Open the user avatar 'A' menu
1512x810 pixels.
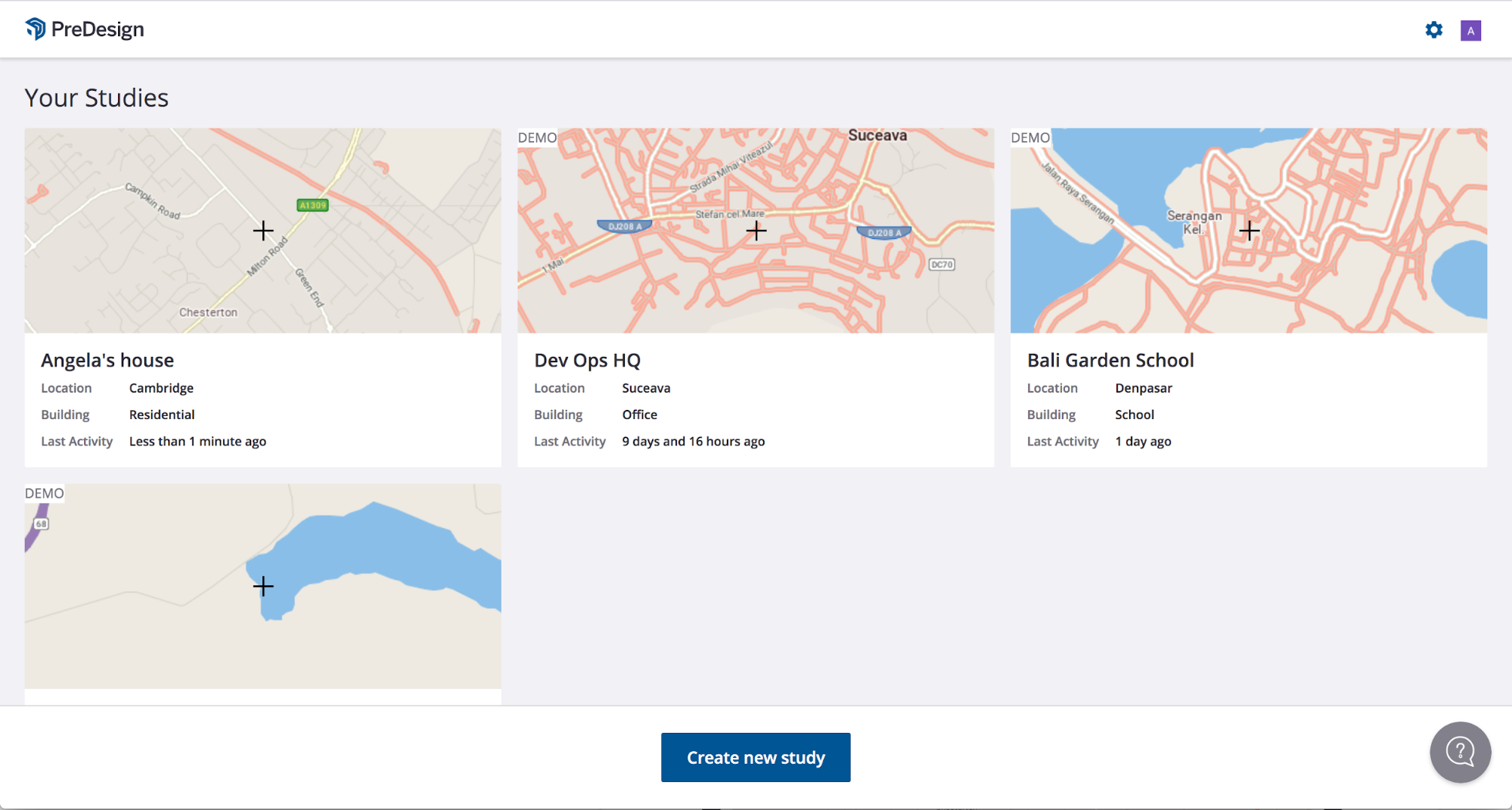pos(1470,30)
